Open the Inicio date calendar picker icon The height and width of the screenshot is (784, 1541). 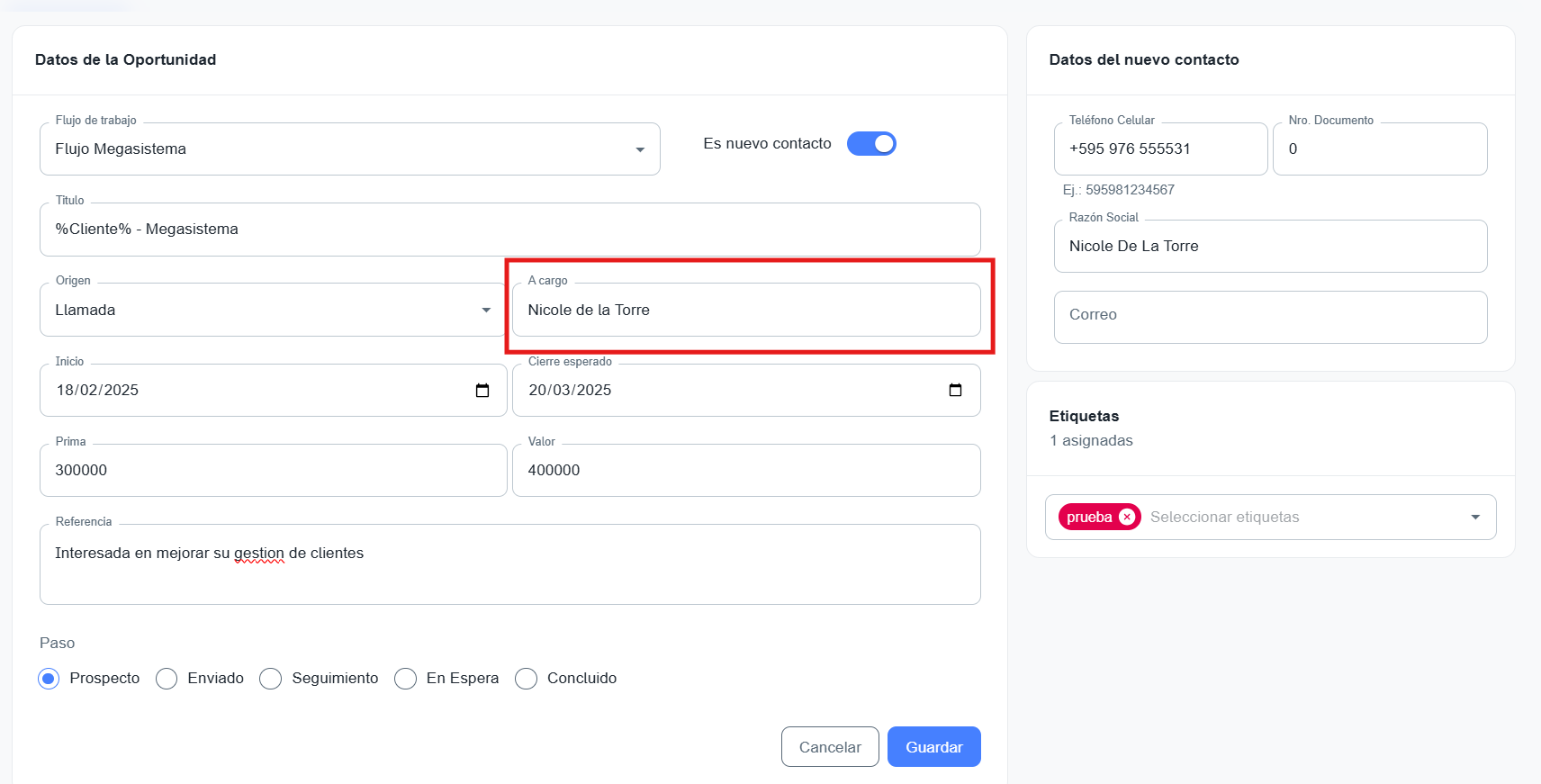482,391
